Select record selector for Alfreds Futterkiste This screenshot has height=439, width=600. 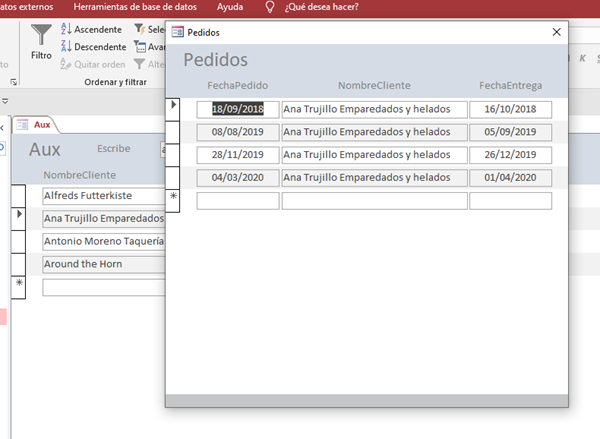coord(18,196)
